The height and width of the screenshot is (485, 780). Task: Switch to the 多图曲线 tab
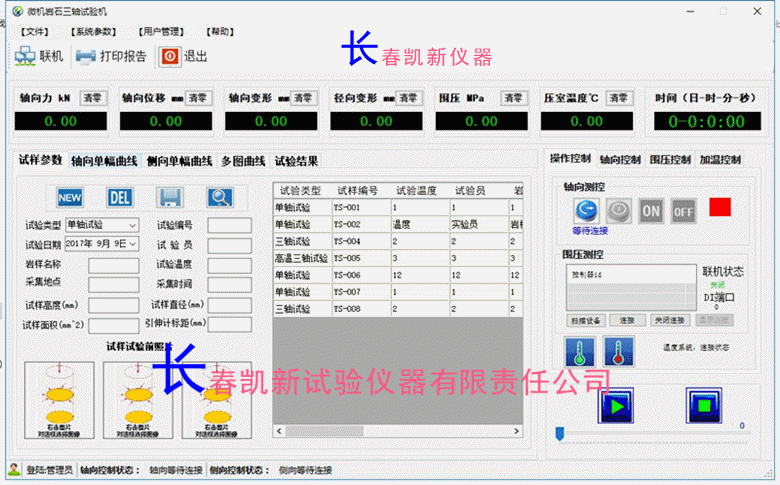click(243, 161)
